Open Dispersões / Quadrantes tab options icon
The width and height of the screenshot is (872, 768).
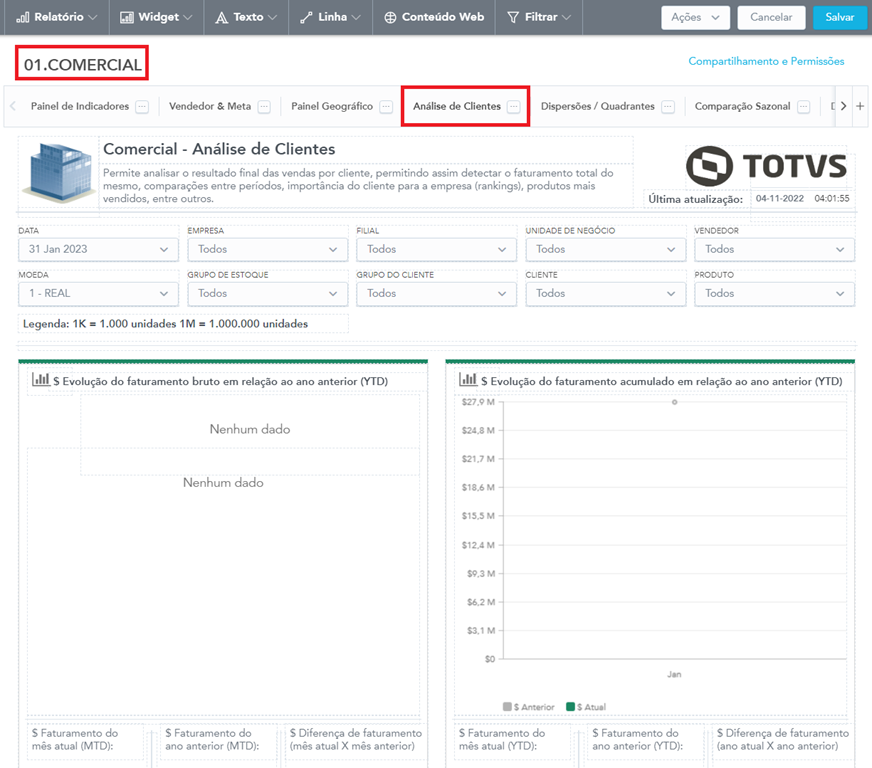pos(668,107)
